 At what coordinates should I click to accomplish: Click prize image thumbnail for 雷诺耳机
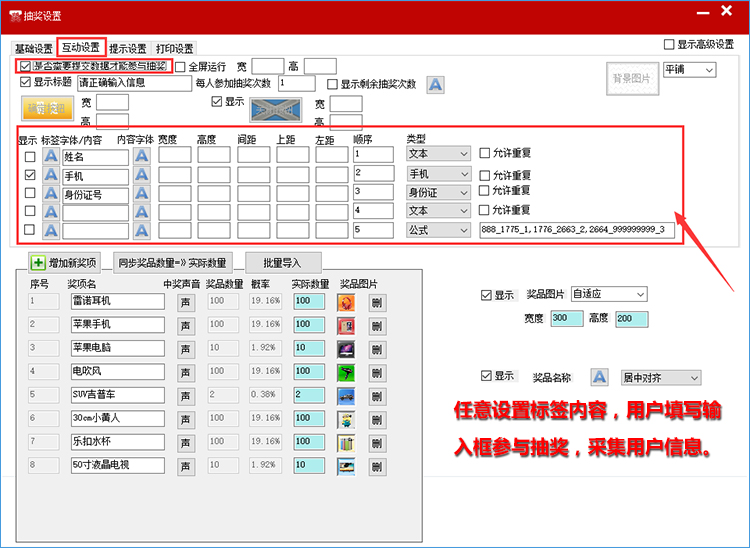point(346,301)
